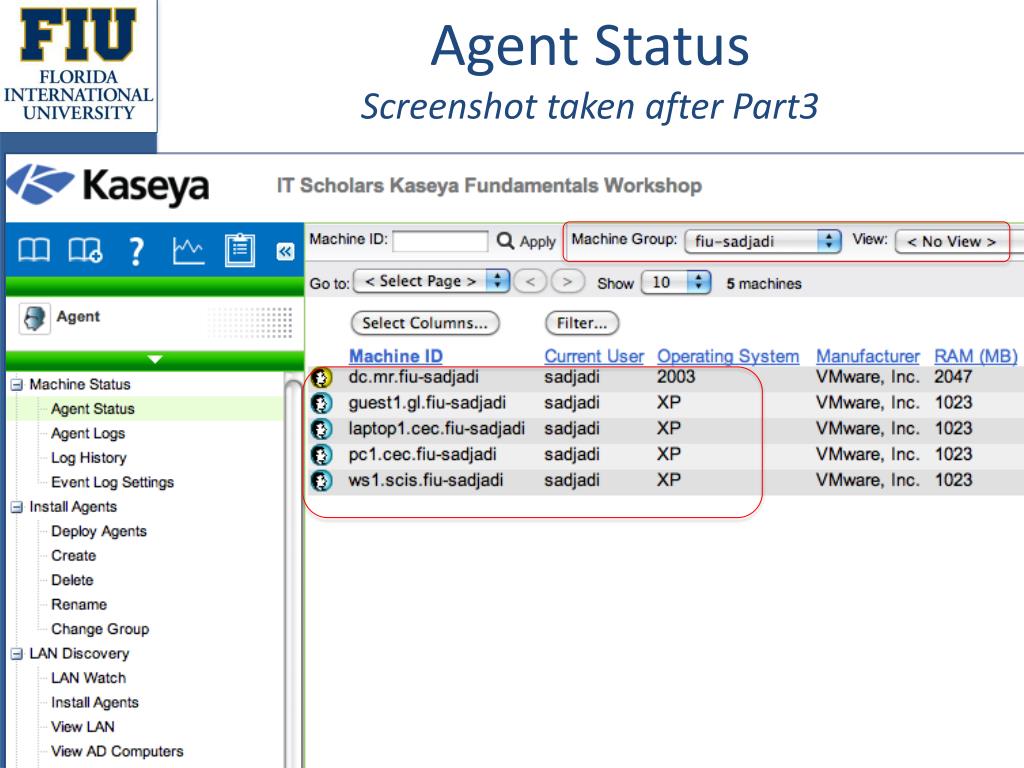
Task: Click agent status icon for pc1.cec.fiu-sadjadi
Action: click(321, 455)
